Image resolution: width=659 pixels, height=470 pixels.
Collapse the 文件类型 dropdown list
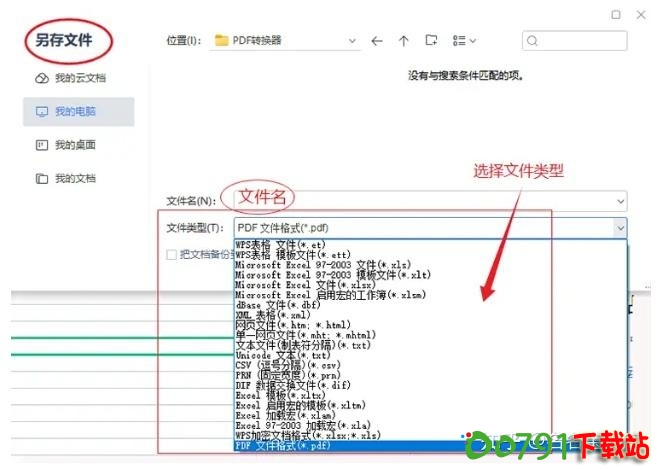[621, 228]
